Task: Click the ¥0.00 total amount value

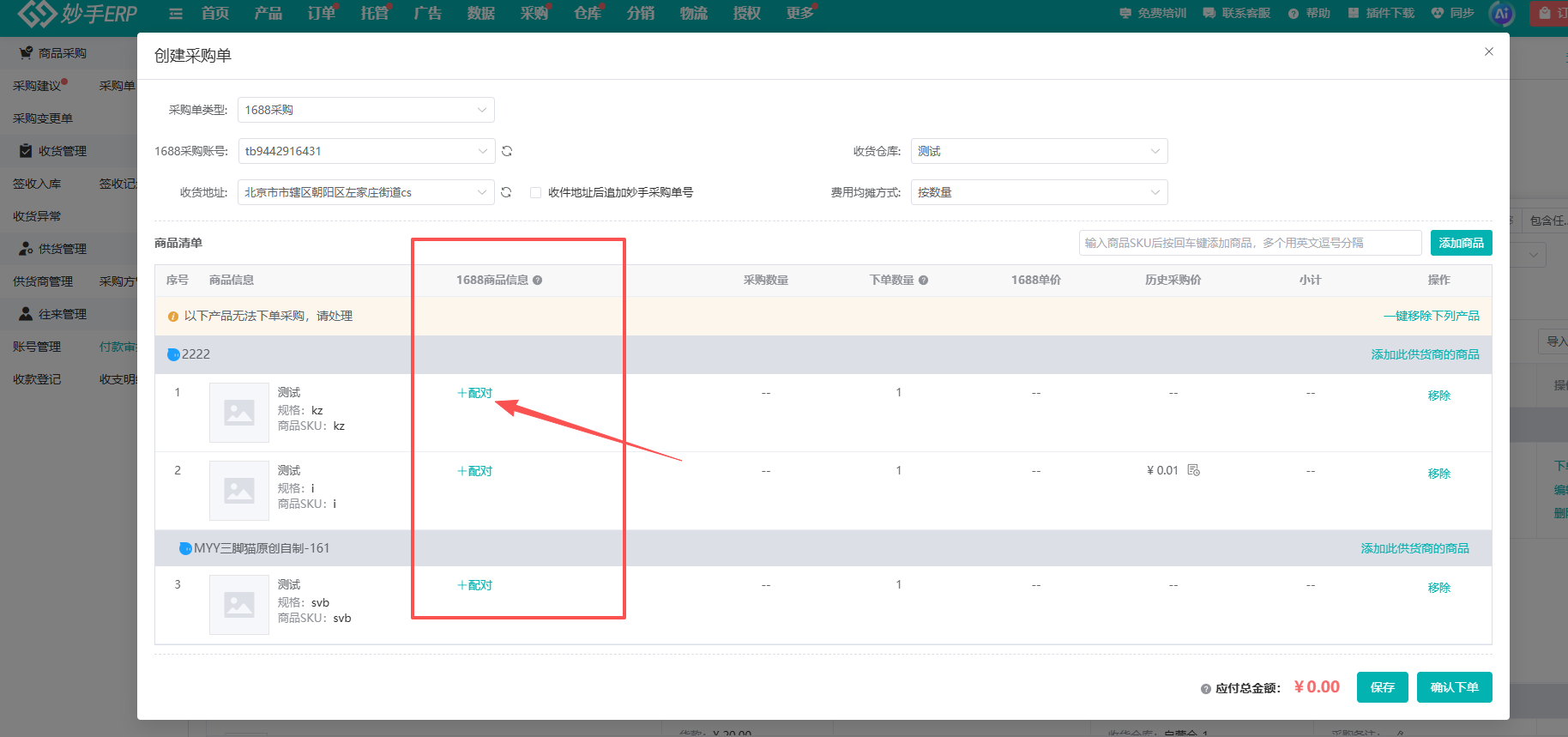Action: (x=1317, y=687)
